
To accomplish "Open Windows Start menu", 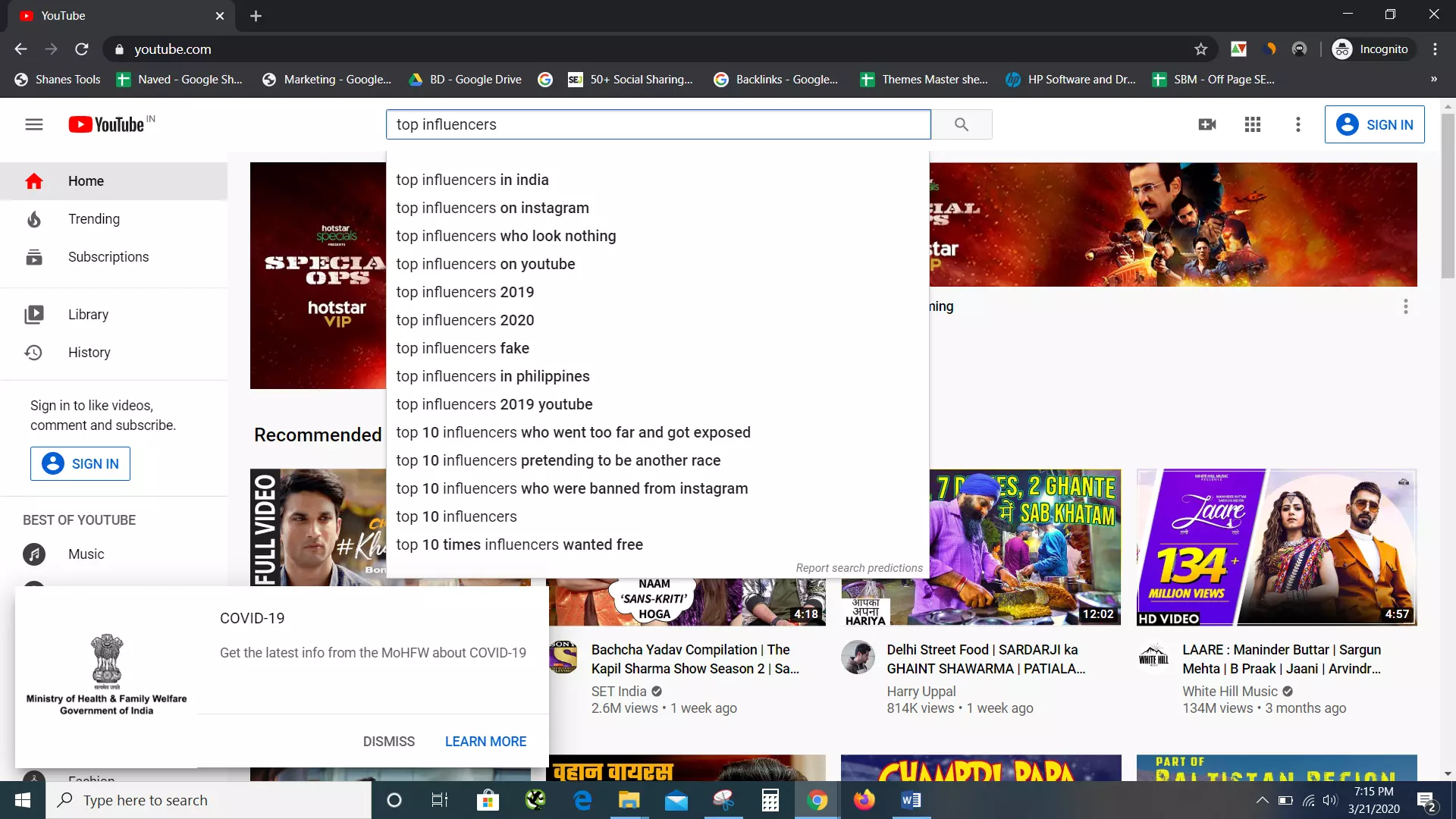I will pyautogui.click(x=23, y=800).
